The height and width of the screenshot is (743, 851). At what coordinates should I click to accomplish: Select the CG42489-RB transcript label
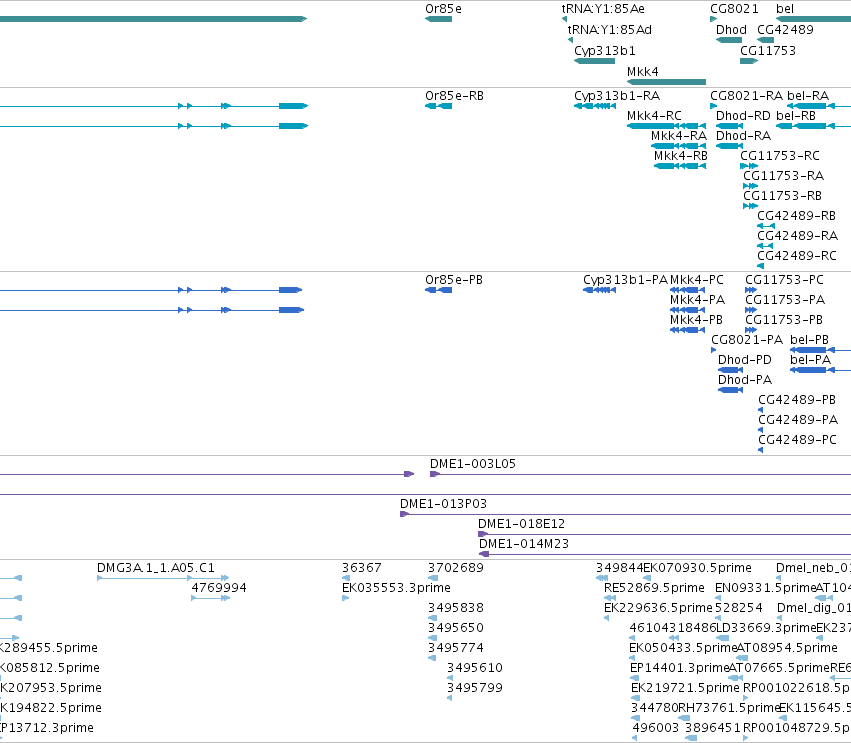(x=796, y=216)
